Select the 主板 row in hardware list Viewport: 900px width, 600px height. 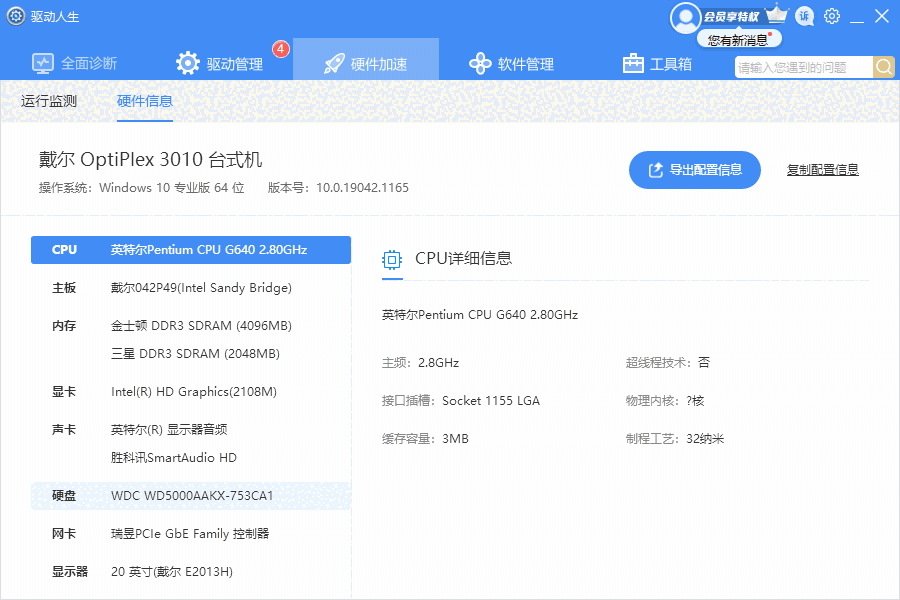190,288
